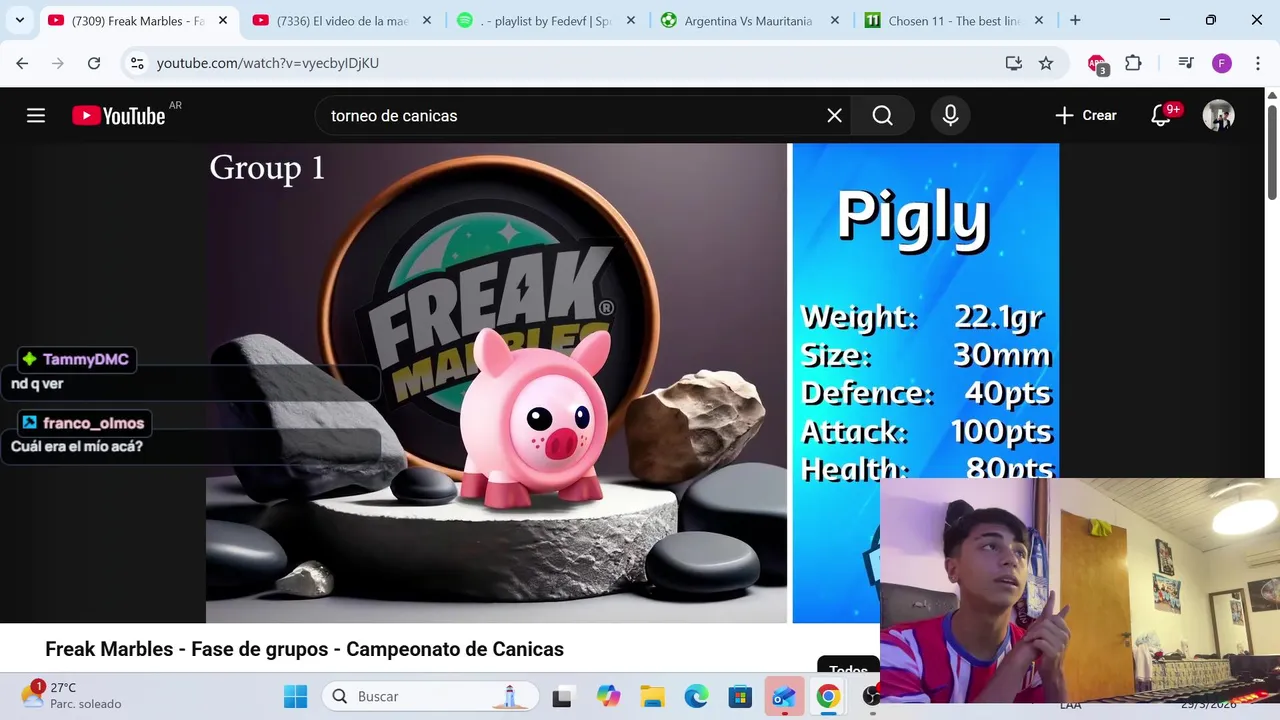Go forward in browser history
The height and width of the screenshot is (720, 1280).
(x=58, y=63)
